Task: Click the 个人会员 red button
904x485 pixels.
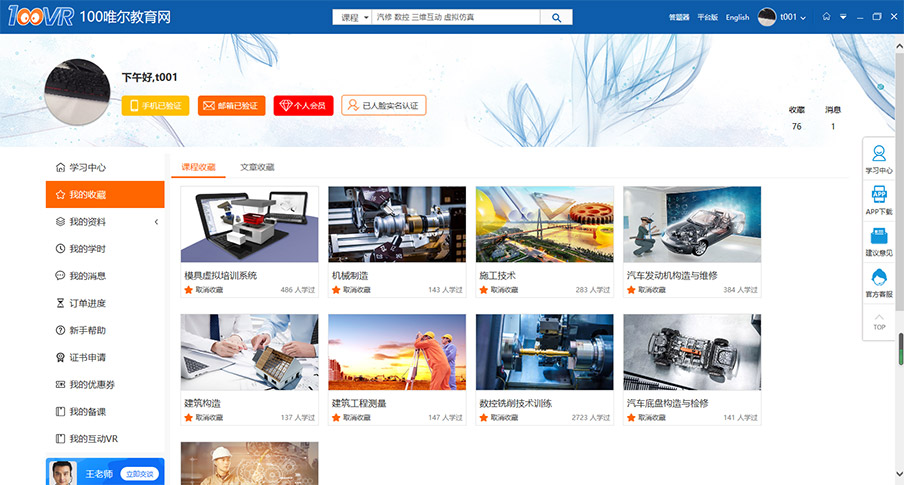Action: click(x=303, y=105)
